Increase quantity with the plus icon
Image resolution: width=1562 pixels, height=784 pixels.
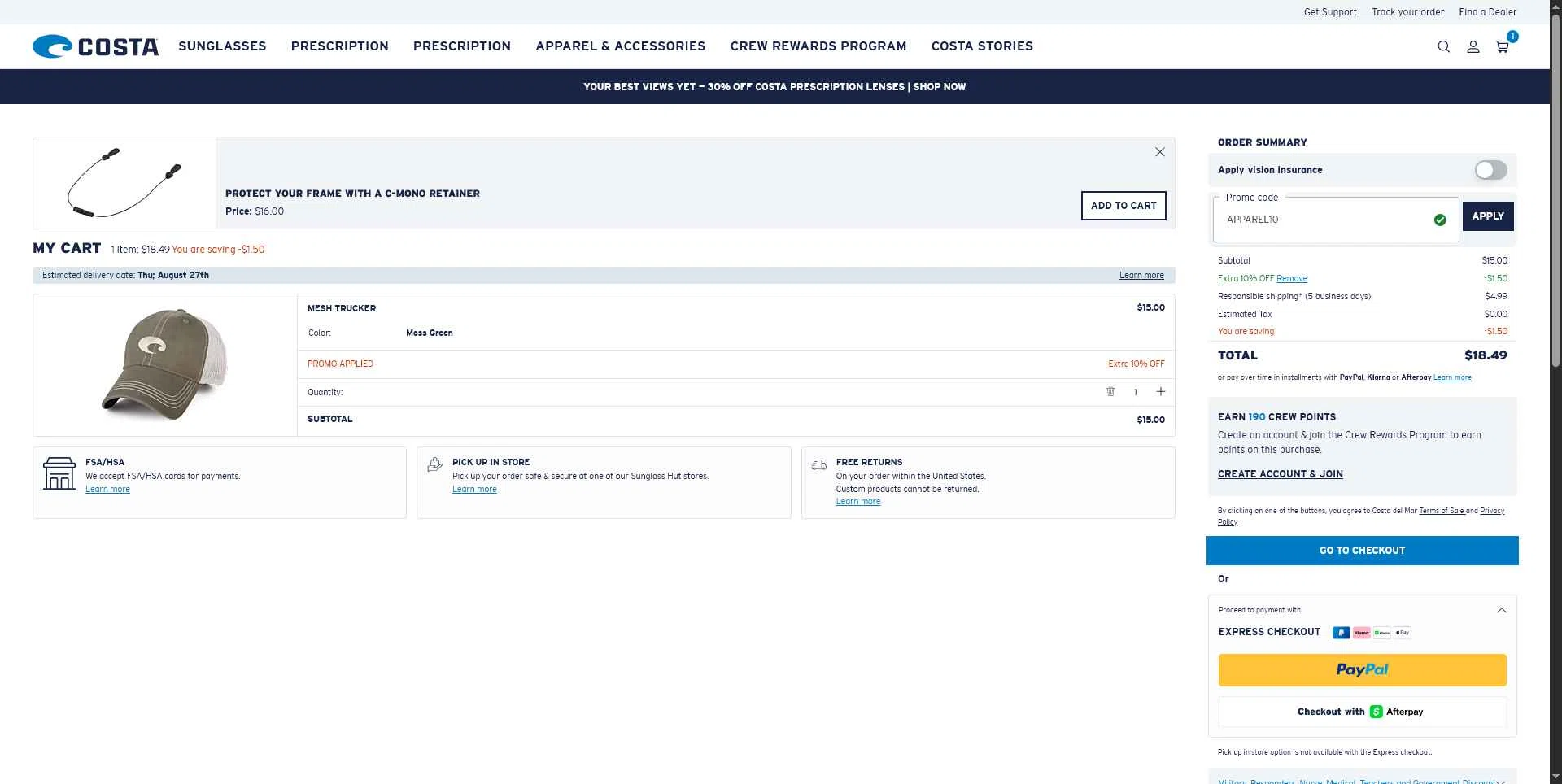coord(1161,392)
